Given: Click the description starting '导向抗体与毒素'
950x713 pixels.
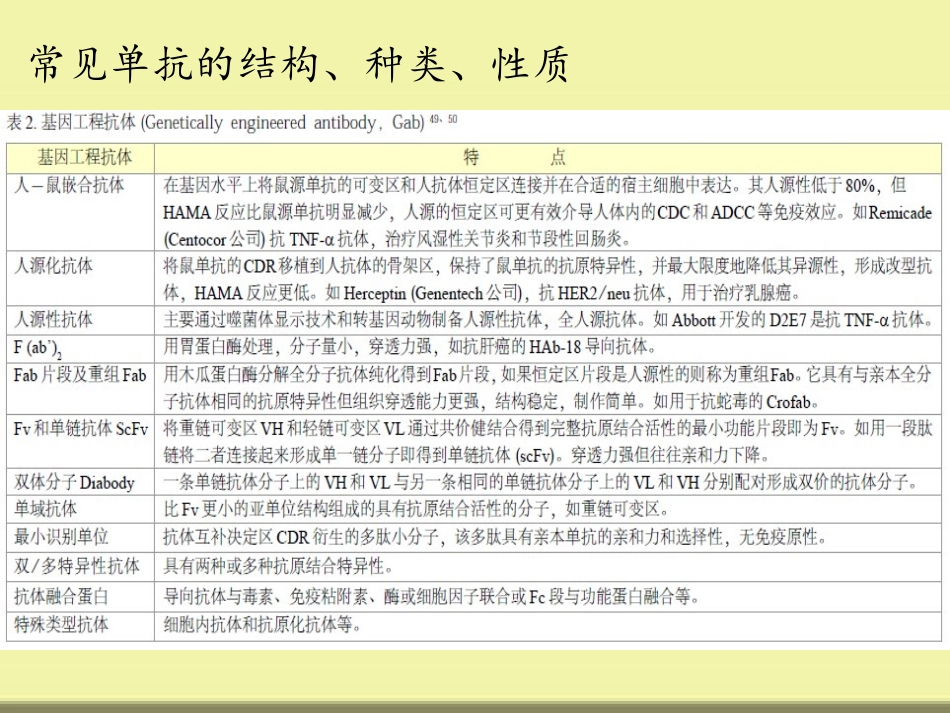Looking at the screenshot, I should click(431, 597).
